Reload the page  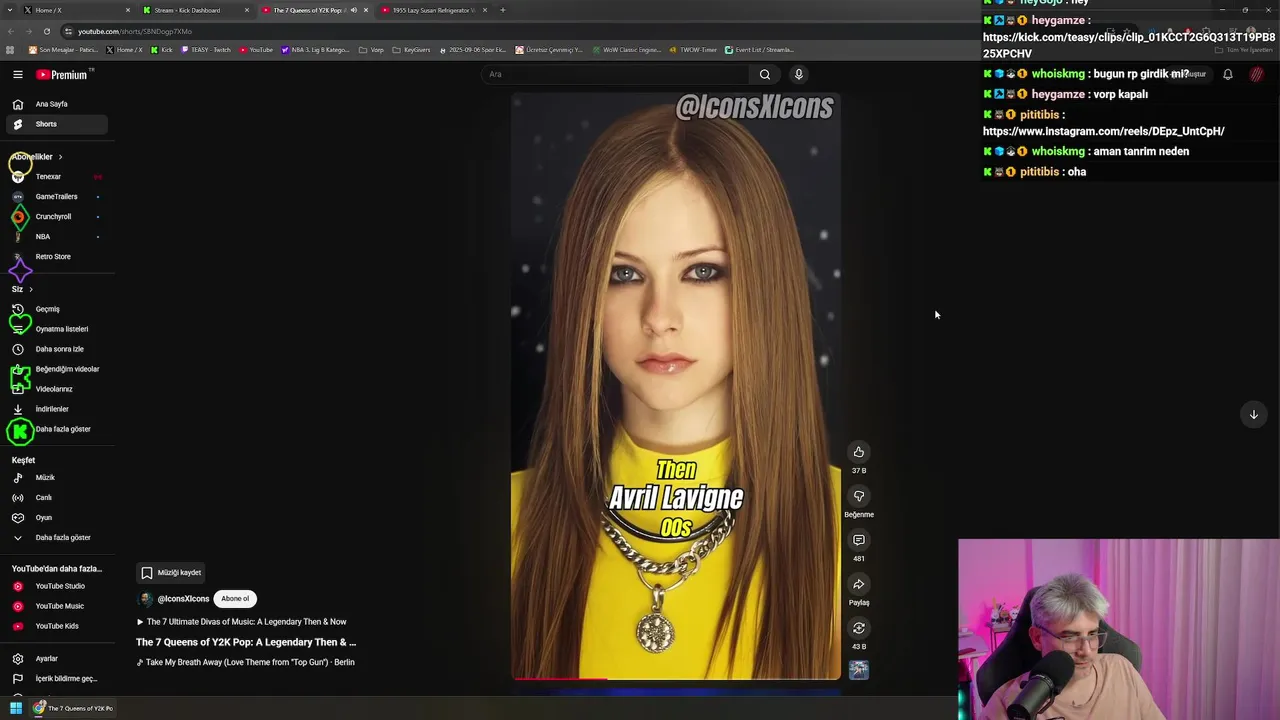point(46,31)
